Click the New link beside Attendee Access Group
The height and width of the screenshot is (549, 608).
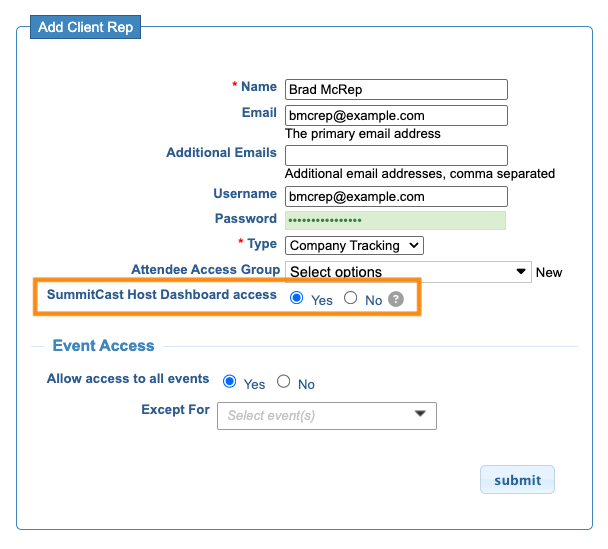[549, 273]
